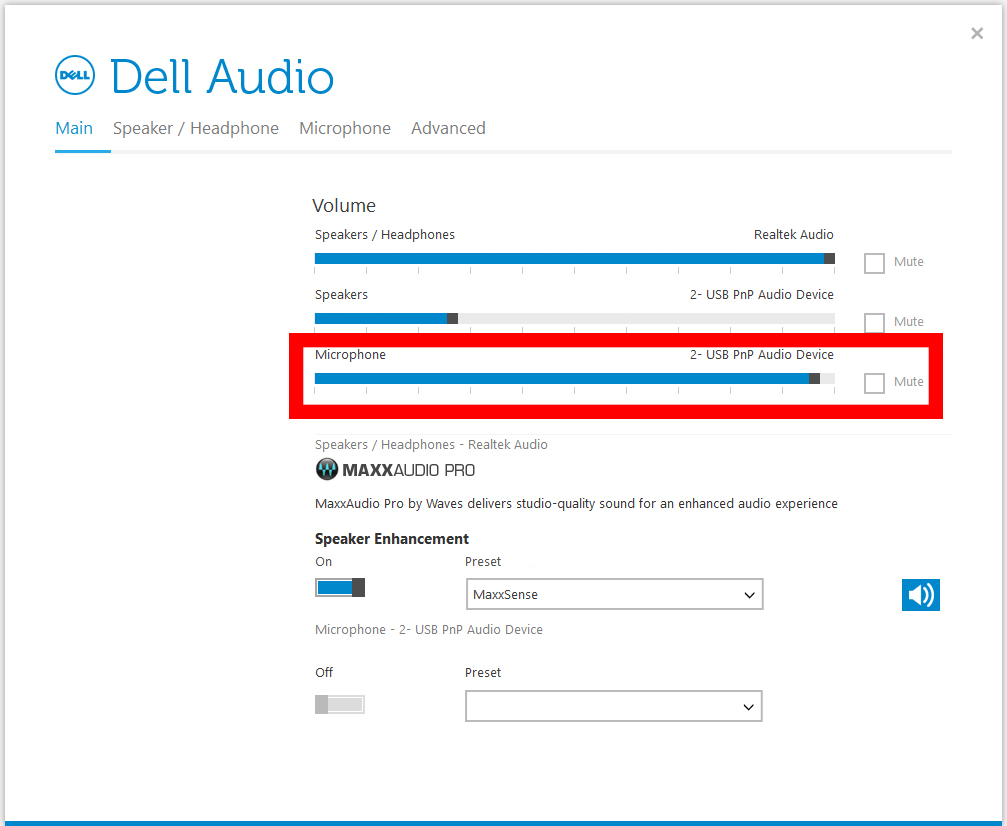The height and width of the screenshot is (826, 1007).
Task: Open the empty microphone Preset dropdown
Action: (x=614, y=707)
